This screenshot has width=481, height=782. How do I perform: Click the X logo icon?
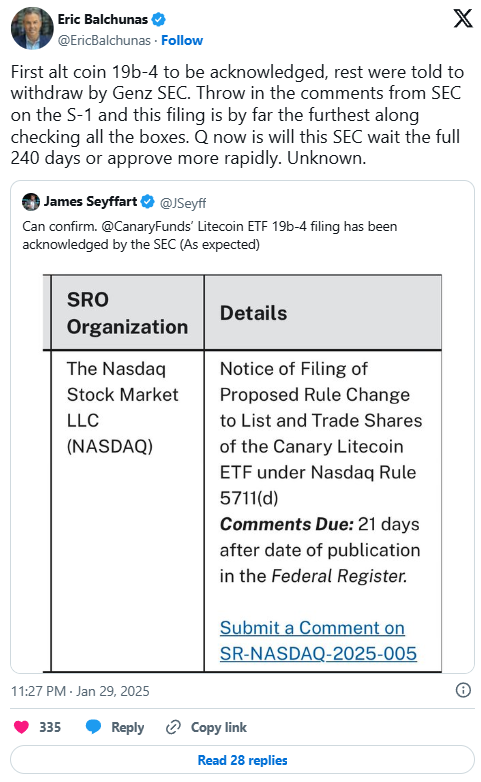coord(463,18)
